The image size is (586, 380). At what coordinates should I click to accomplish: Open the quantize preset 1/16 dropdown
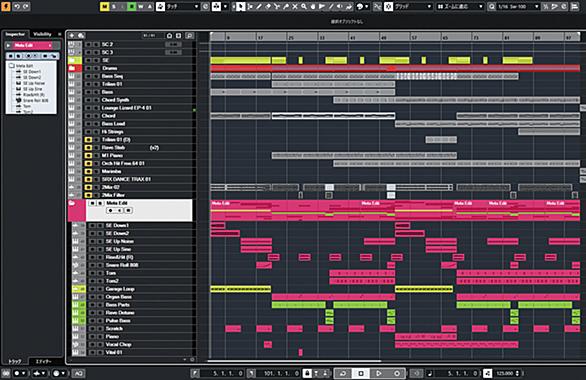point(519,6)
